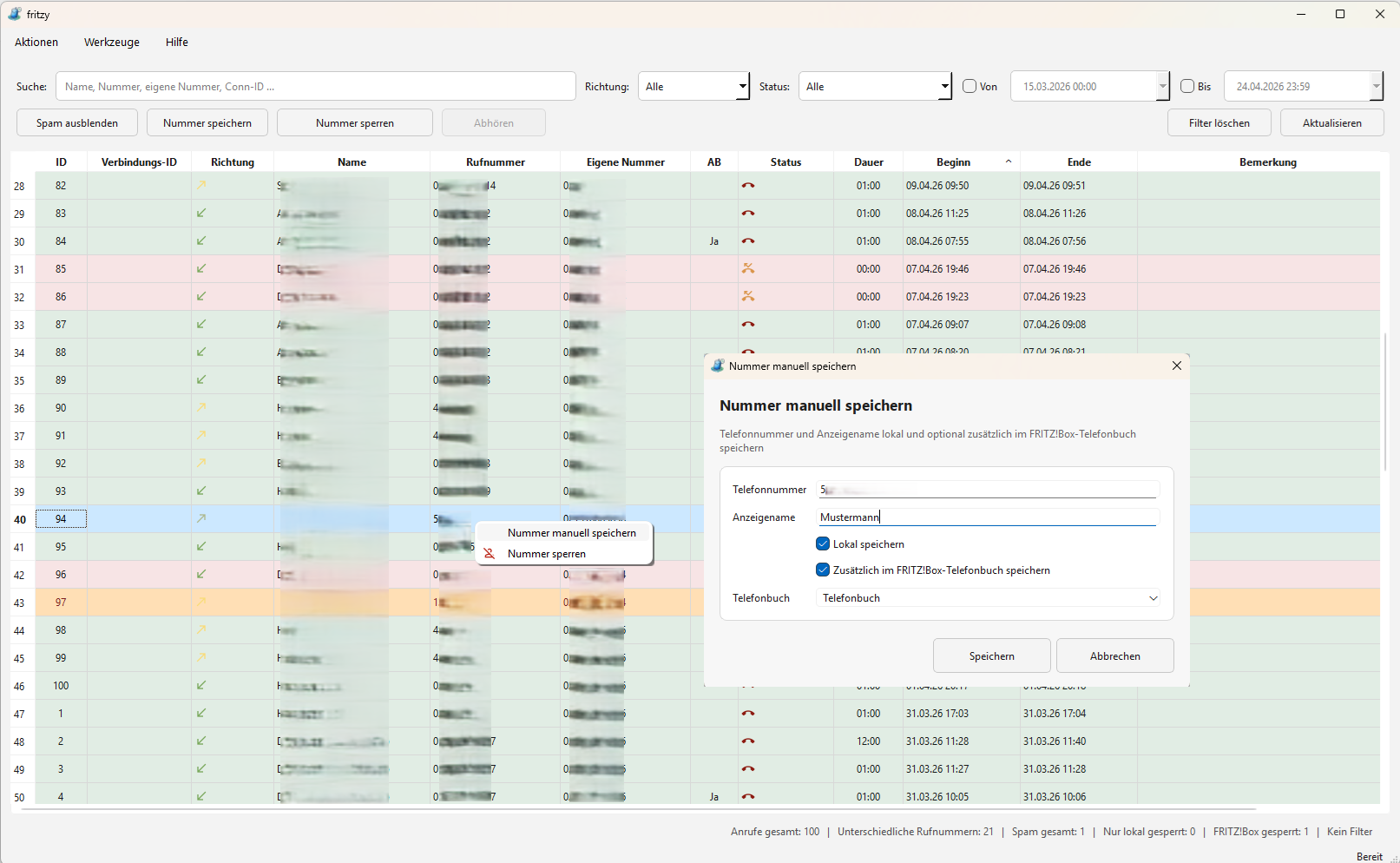The height and width of the screenshot is (863, 1400).
Task: Click outgoing arrow icon in row ID 82
Action: pyautogui.click(x=201, y=185)
